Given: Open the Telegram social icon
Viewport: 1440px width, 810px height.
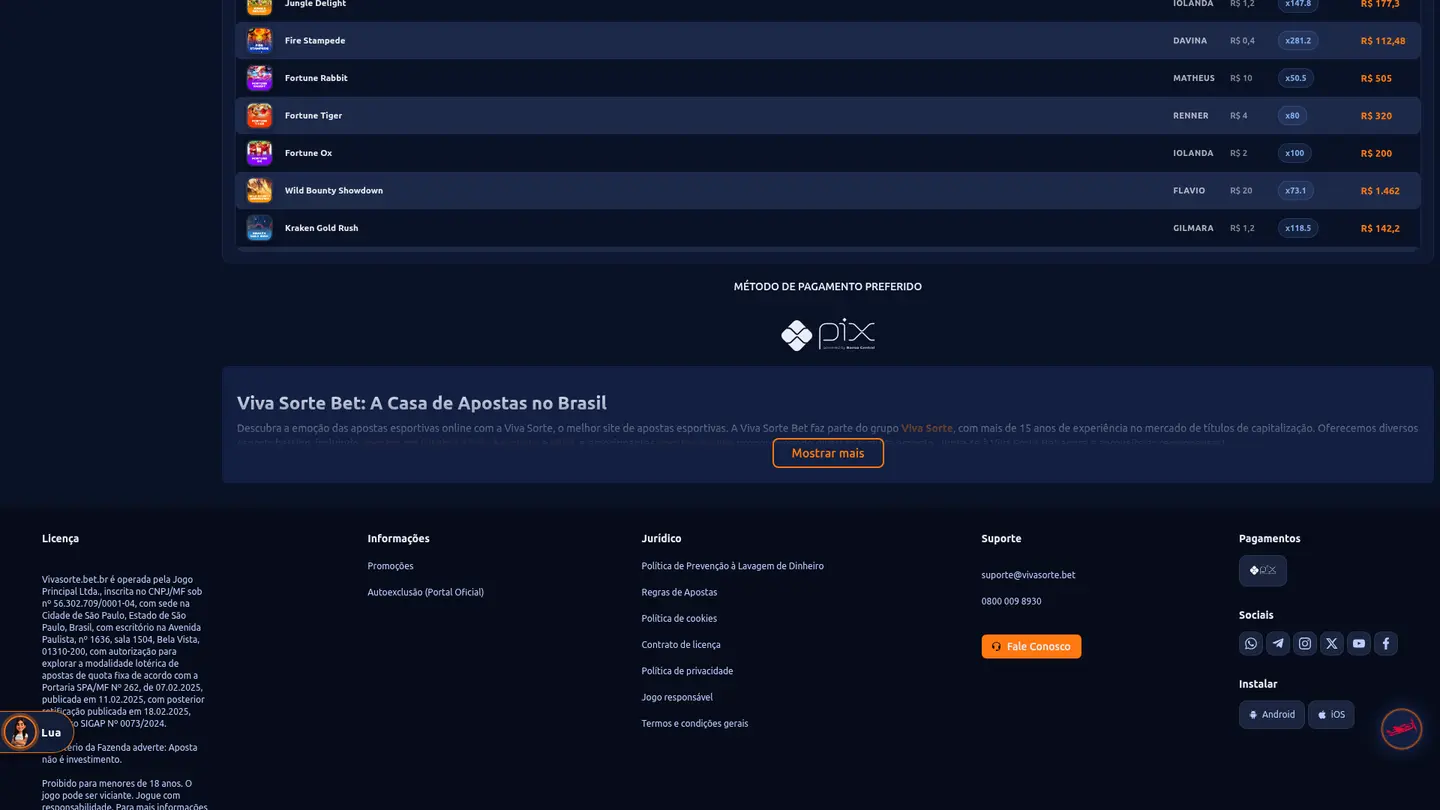Looking at the screenshot, I should [x=1278, y=644].
